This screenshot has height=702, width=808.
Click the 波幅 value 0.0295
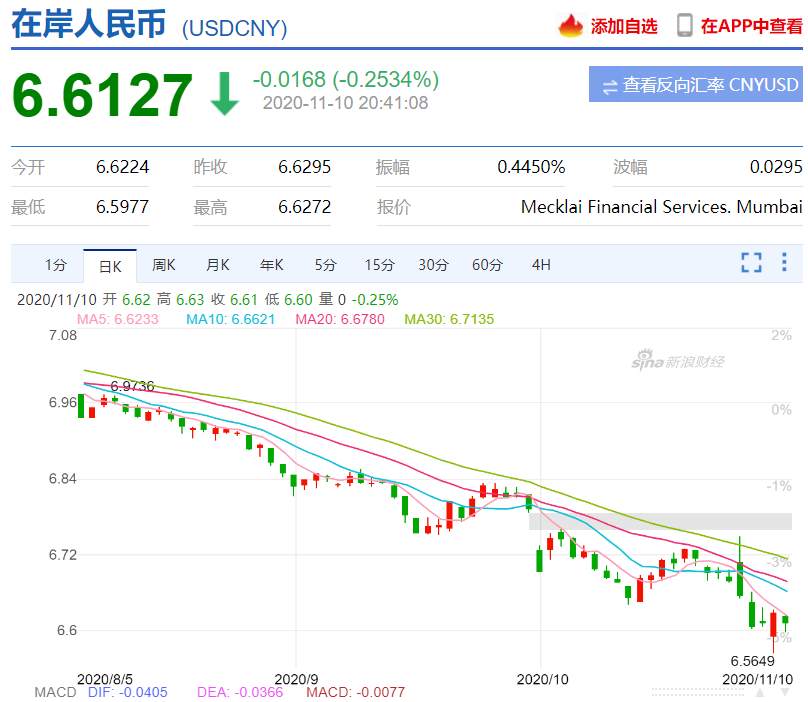[x=776, y=167]
